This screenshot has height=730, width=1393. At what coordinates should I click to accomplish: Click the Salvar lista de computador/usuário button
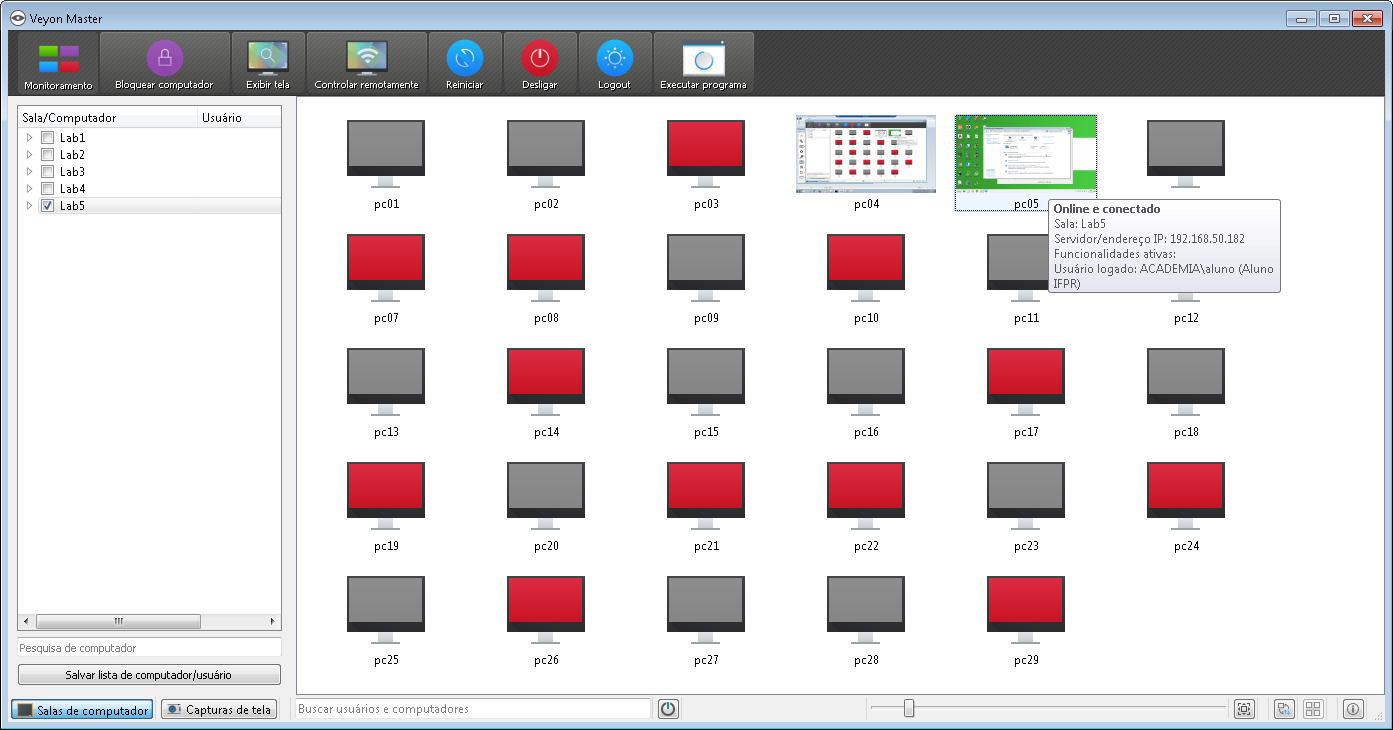click(148, 673)
